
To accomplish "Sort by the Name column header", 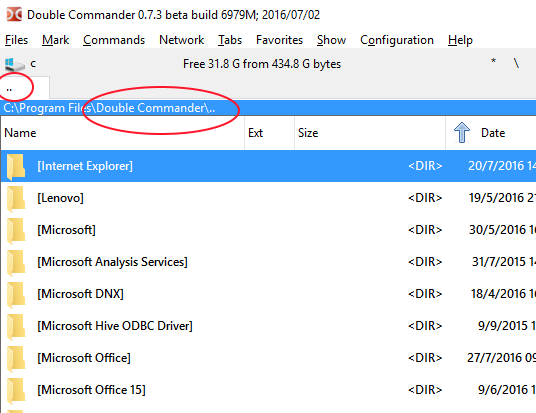I will point(122,133).
